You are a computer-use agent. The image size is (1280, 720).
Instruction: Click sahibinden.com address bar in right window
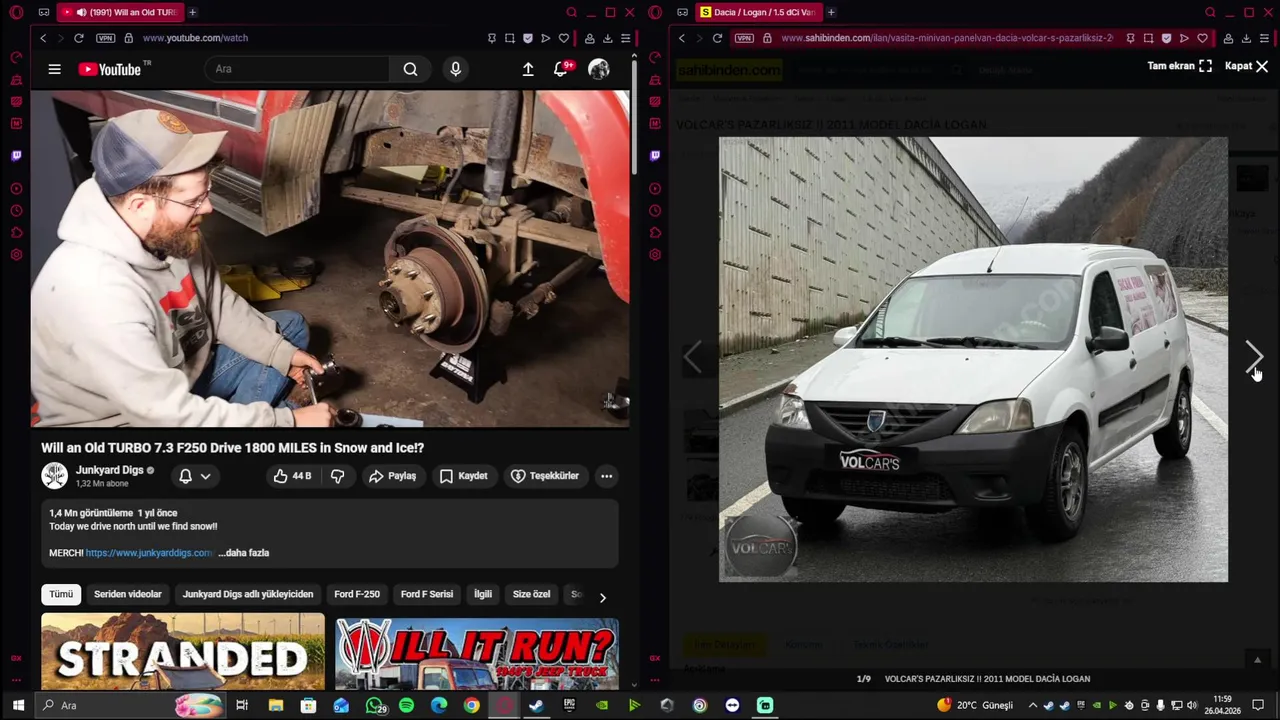click(945, 38)
